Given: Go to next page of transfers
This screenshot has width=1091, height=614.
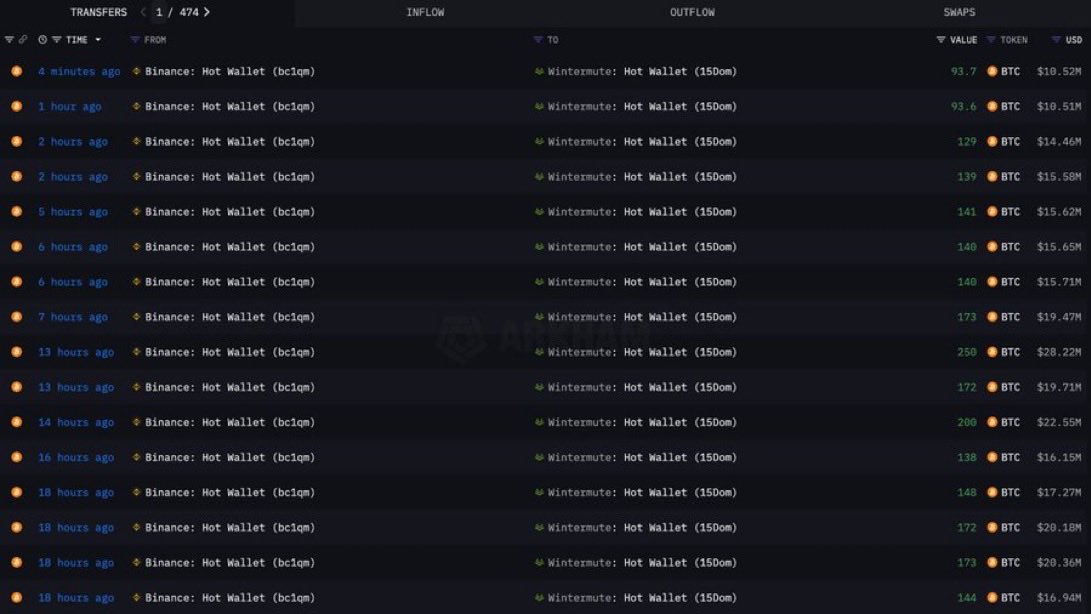Looking at the screenshot, I should point(207,12).
